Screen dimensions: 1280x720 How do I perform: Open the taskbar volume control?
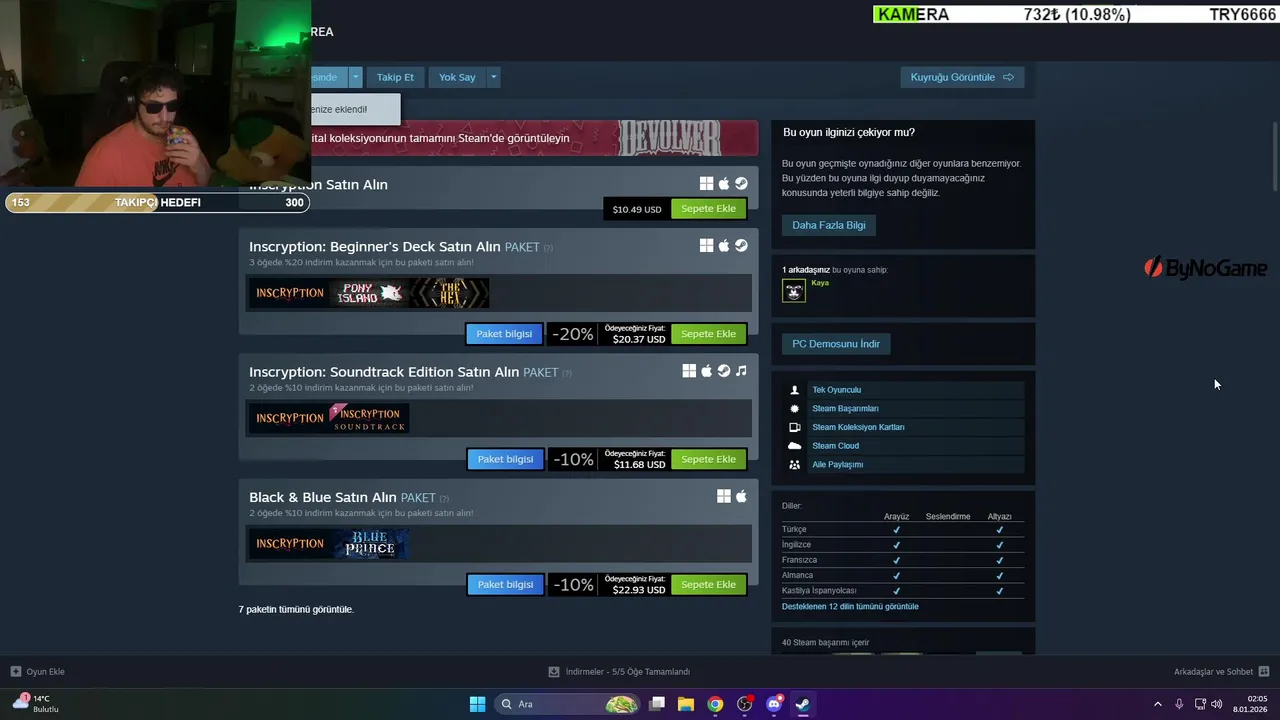(1217, 704)
